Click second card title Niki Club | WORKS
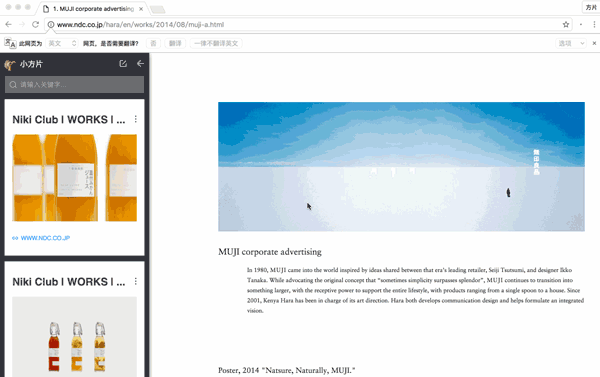Image resolution: width=600 pixels, height=377 pixels. click(x=69, y=282)
